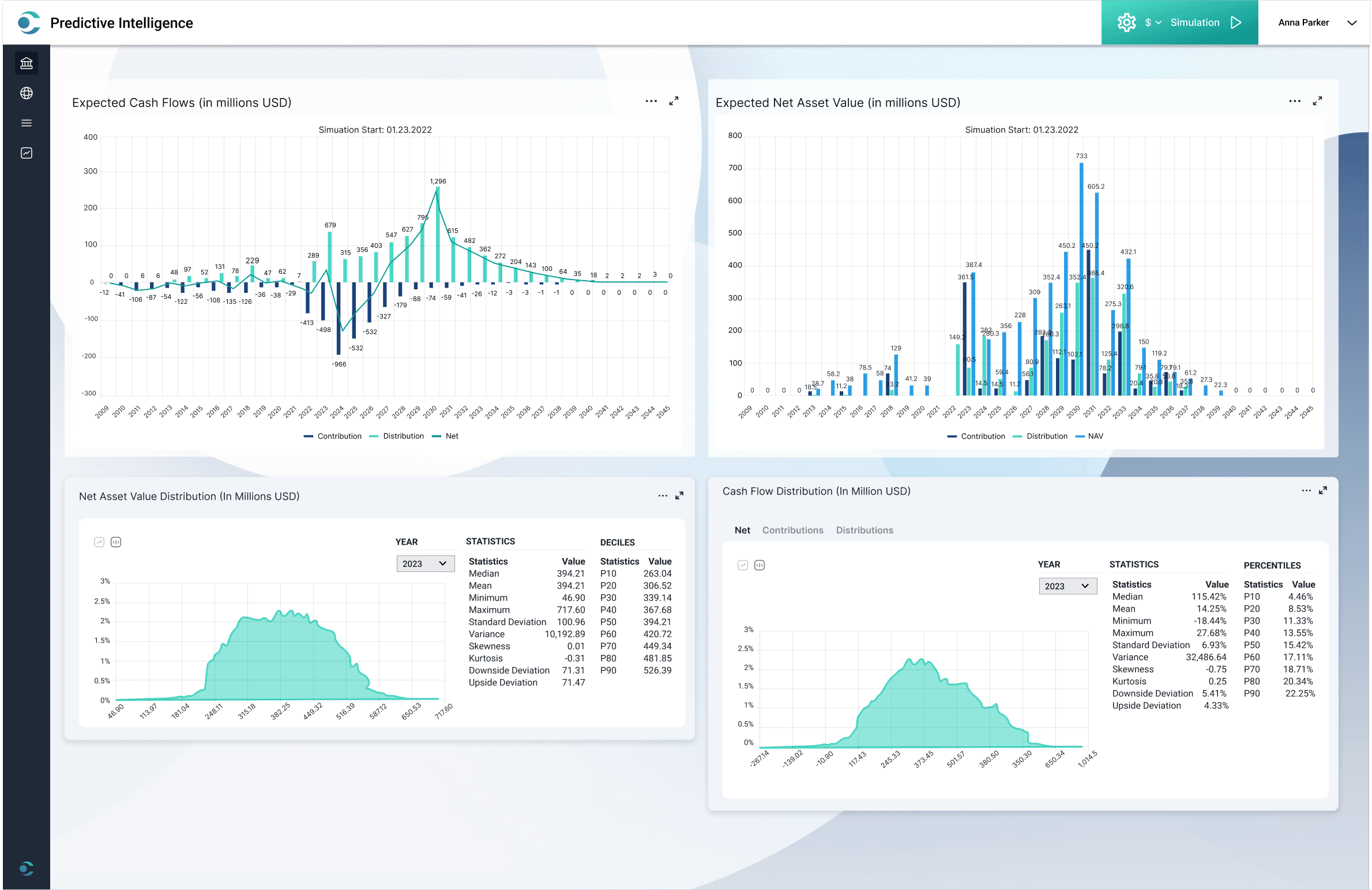The height and width of the screenshot is (890, 1372).
Task: Open the year selector in Cash Flow Distribution
Action: pyautogui.click(x=1067, y=586)
